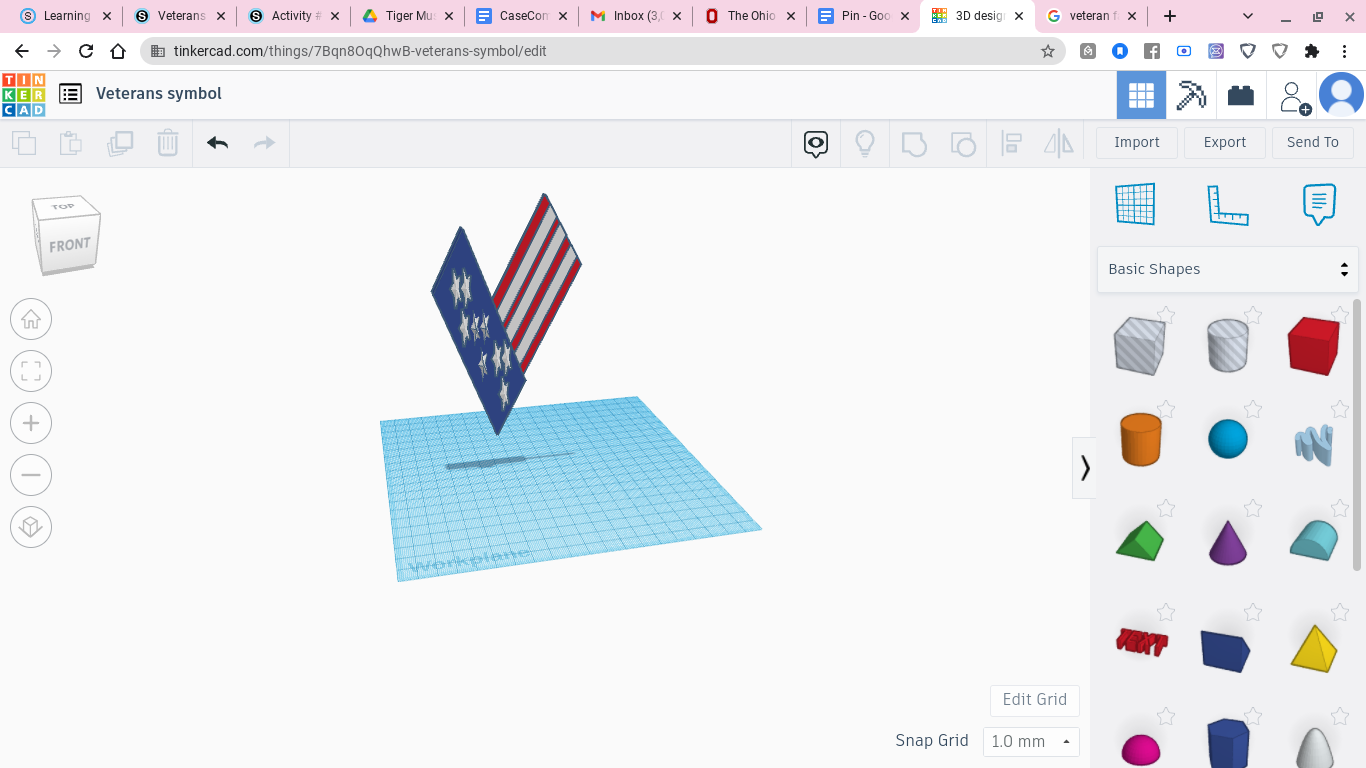Zoom in with the plus button
Viewport: 1366px width, 768px height.
(31, 423)
